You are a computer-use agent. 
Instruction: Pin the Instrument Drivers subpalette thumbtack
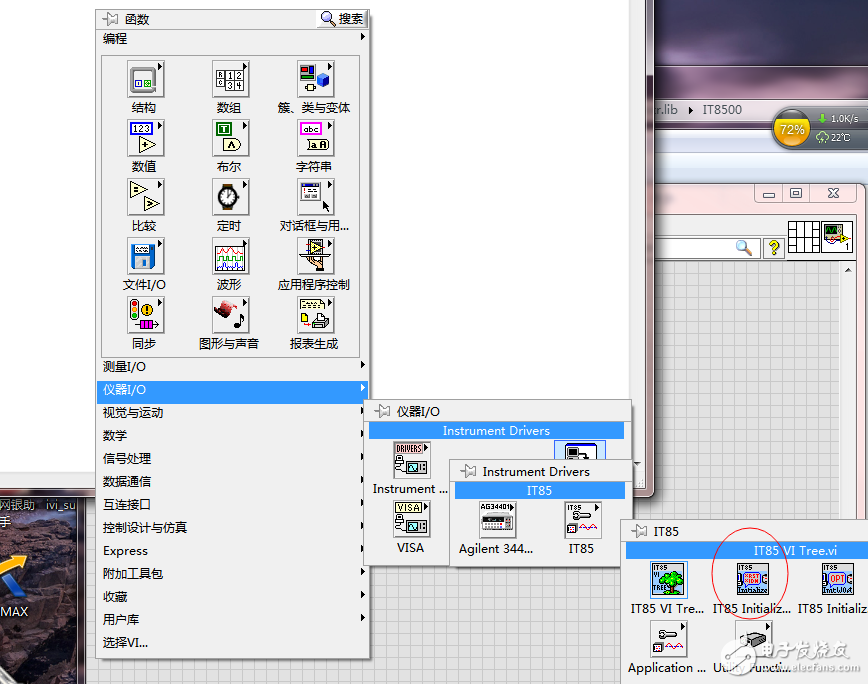(x=468, y=471)
